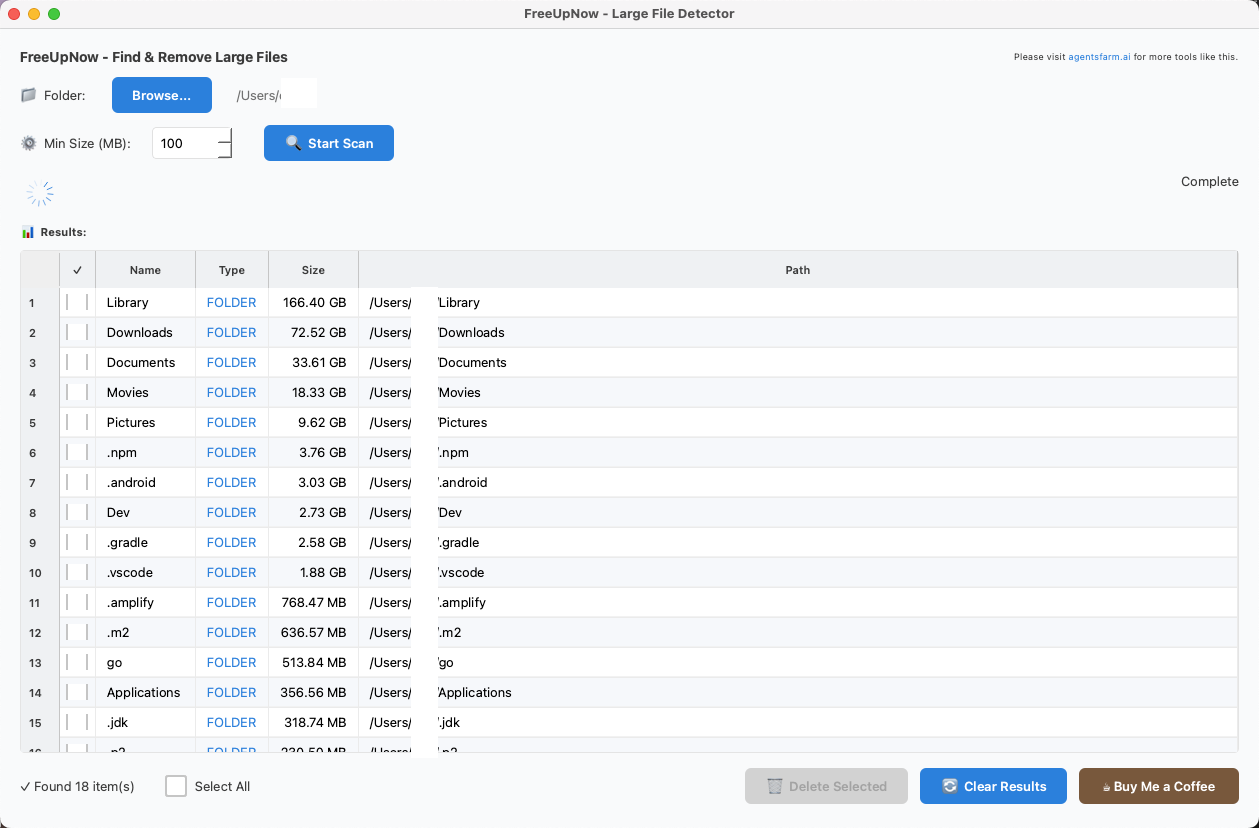Click the trash Delete Selected button
Image resolution: width=1259 pixels, height=828 pixels.
(826, 786)
